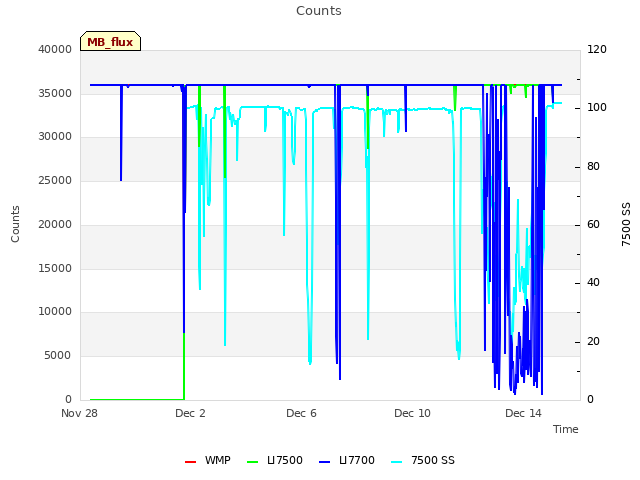640x480 pixels.
Task: Click the green LI7500 legend color marker
Action: 253,462
